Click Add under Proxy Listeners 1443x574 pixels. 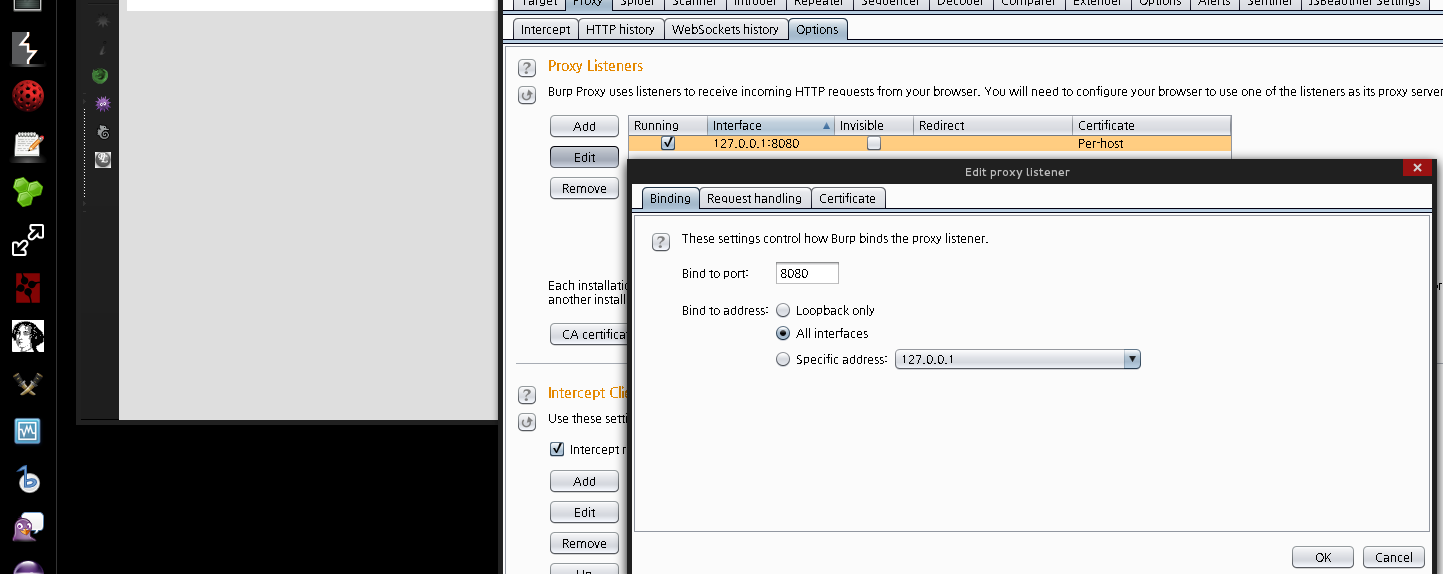[x=584, y=127]
